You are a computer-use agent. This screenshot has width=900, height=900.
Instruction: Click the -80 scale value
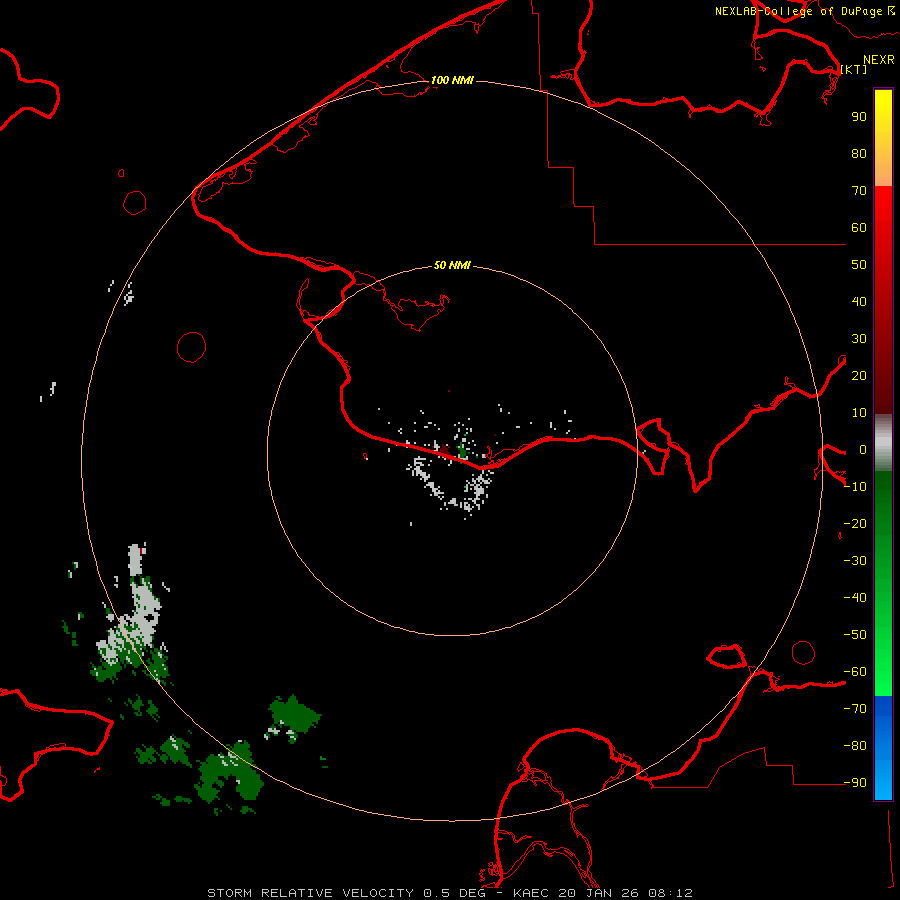pyautogui.click(x=855, y=746)
